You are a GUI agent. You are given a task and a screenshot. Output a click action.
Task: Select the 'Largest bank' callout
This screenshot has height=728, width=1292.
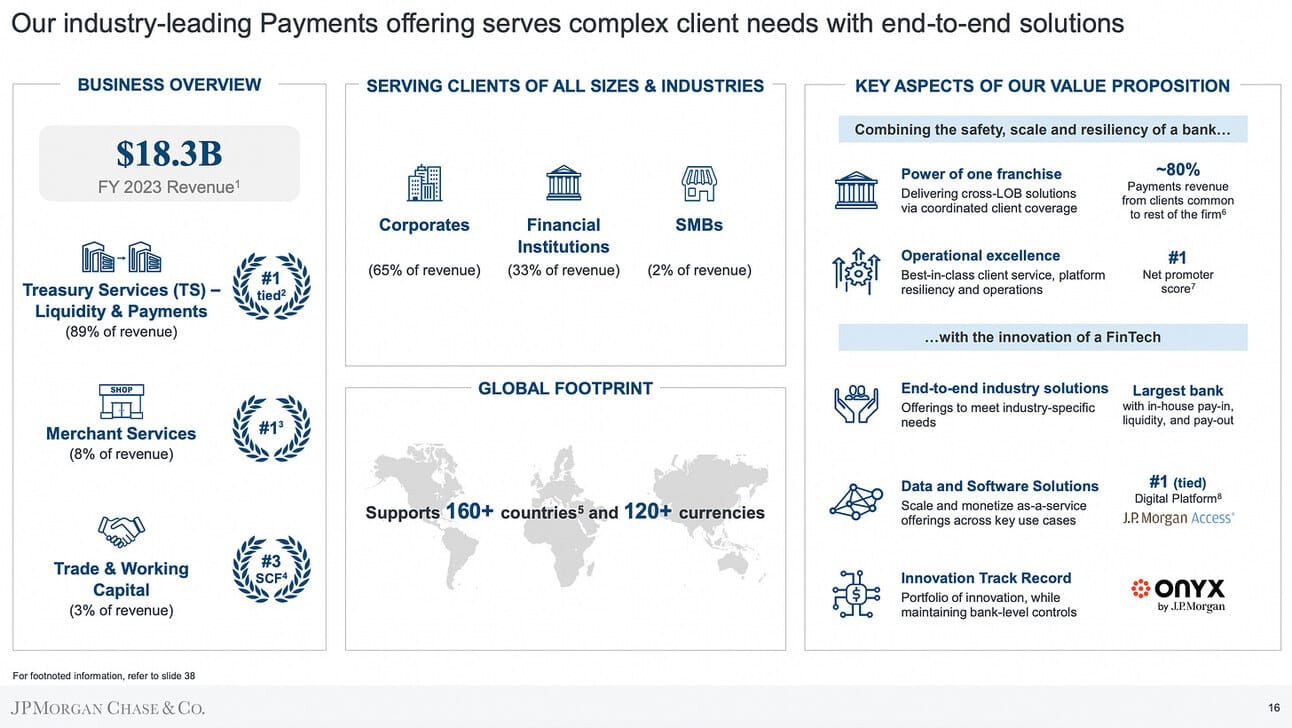tap(1177, 390)
